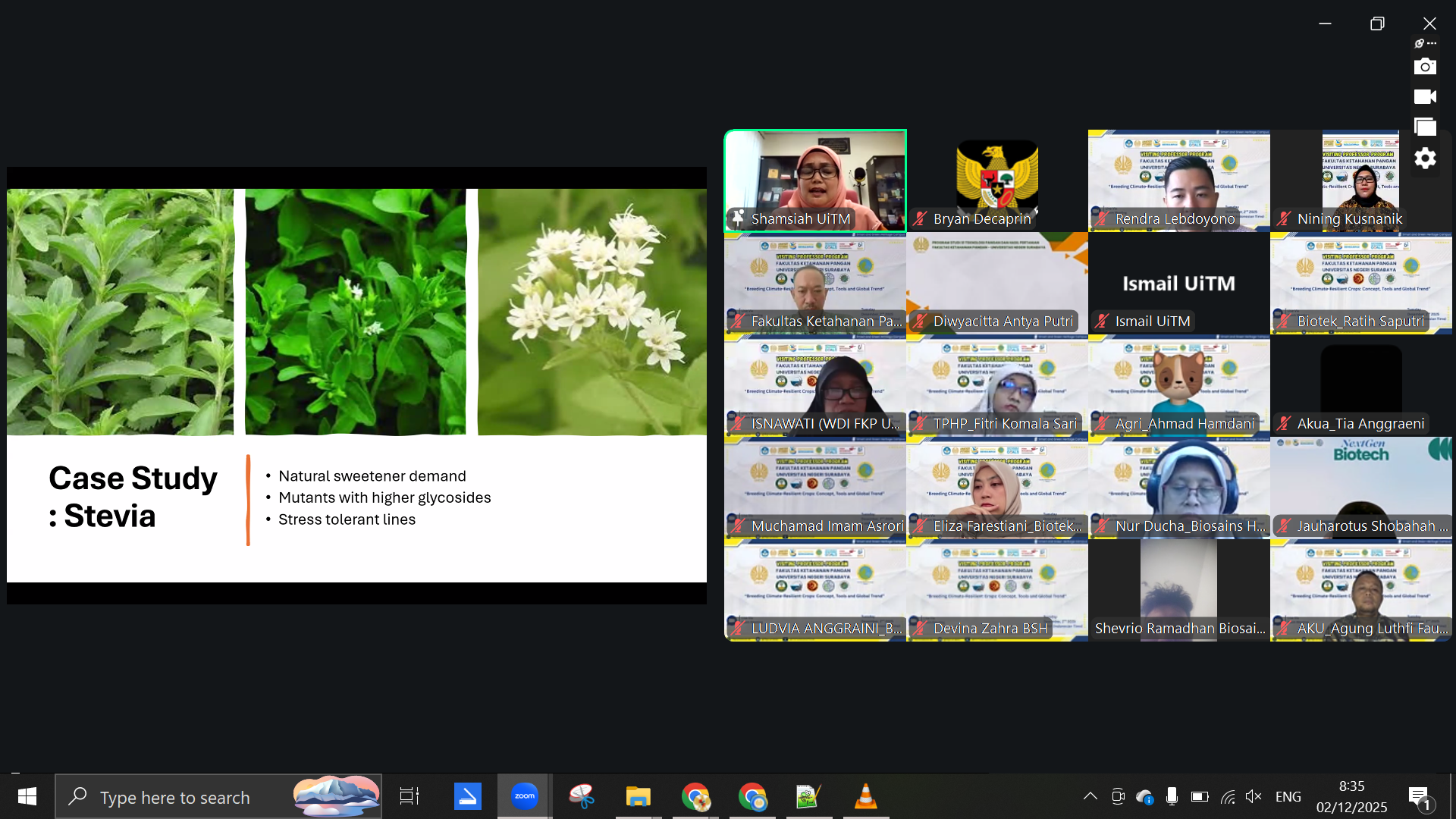This screenshot has width=1456, height=819.
Task: Select Shamsiah UiTM's video tile
Action: 815,180
